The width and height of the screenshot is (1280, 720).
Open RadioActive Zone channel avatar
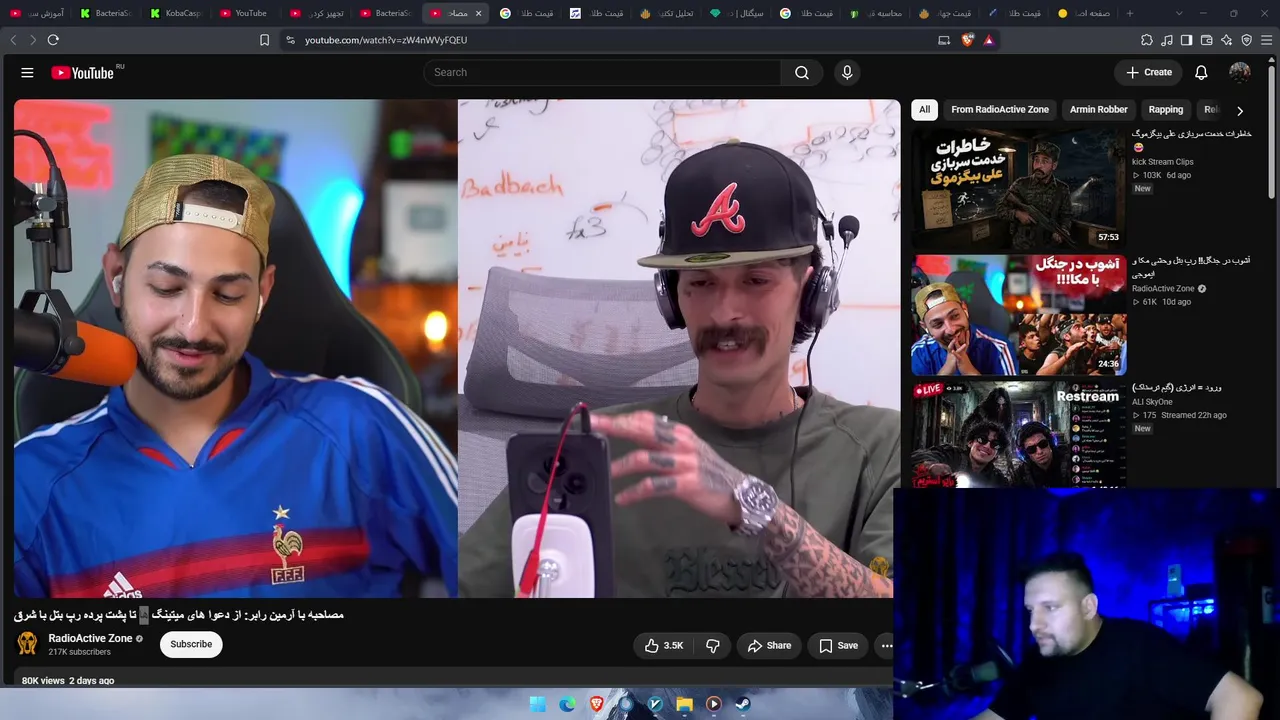coord(27,644)
